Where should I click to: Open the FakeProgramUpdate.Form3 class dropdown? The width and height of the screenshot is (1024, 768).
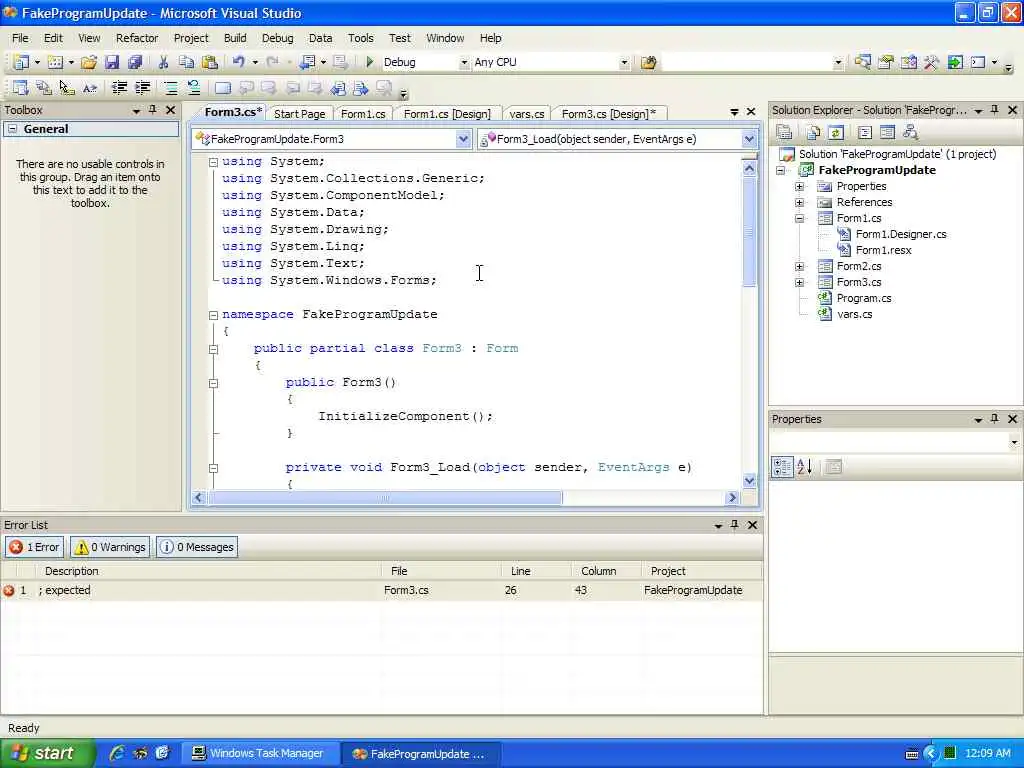coord(463,139)
